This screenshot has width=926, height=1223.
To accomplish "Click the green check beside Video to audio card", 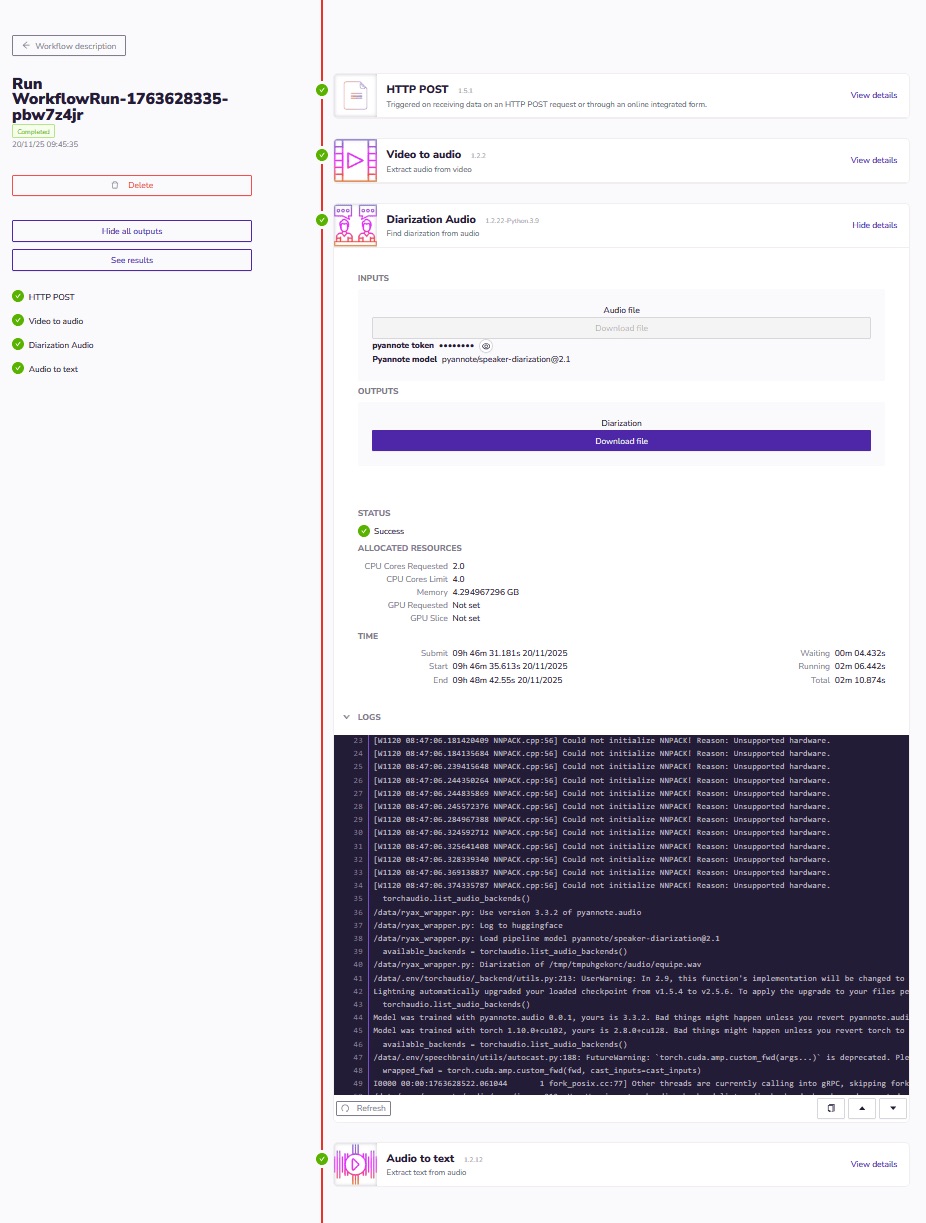I will [x=322, y=155].
